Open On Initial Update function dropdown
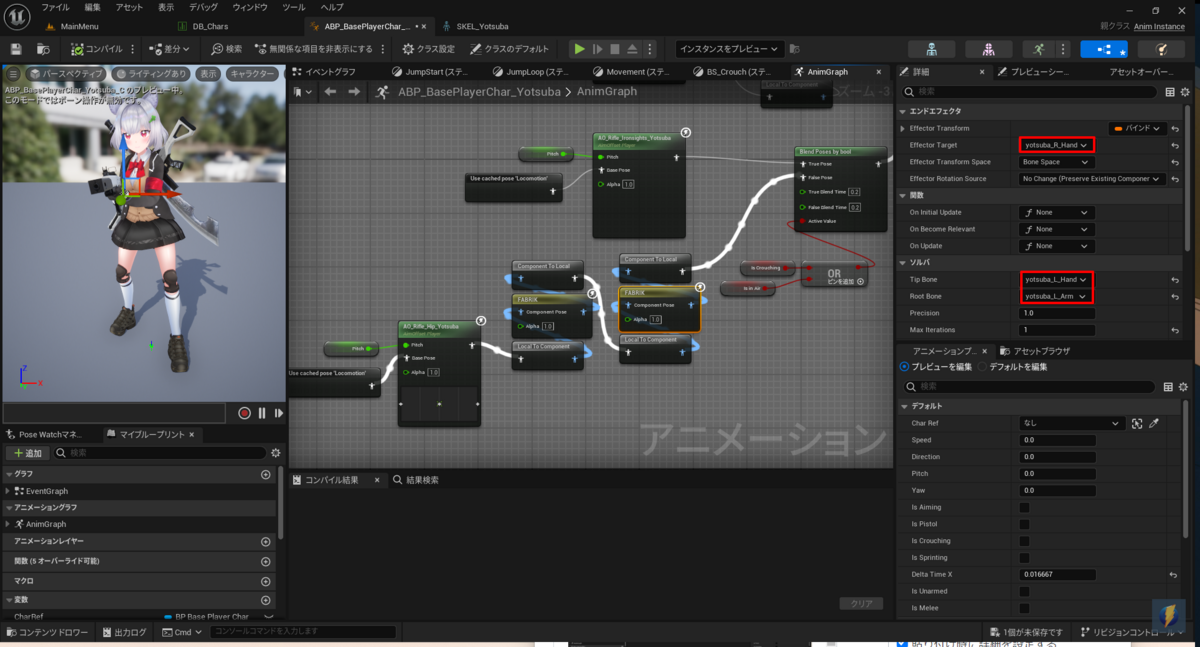The image size is (1200, 647). (1056, 212)
